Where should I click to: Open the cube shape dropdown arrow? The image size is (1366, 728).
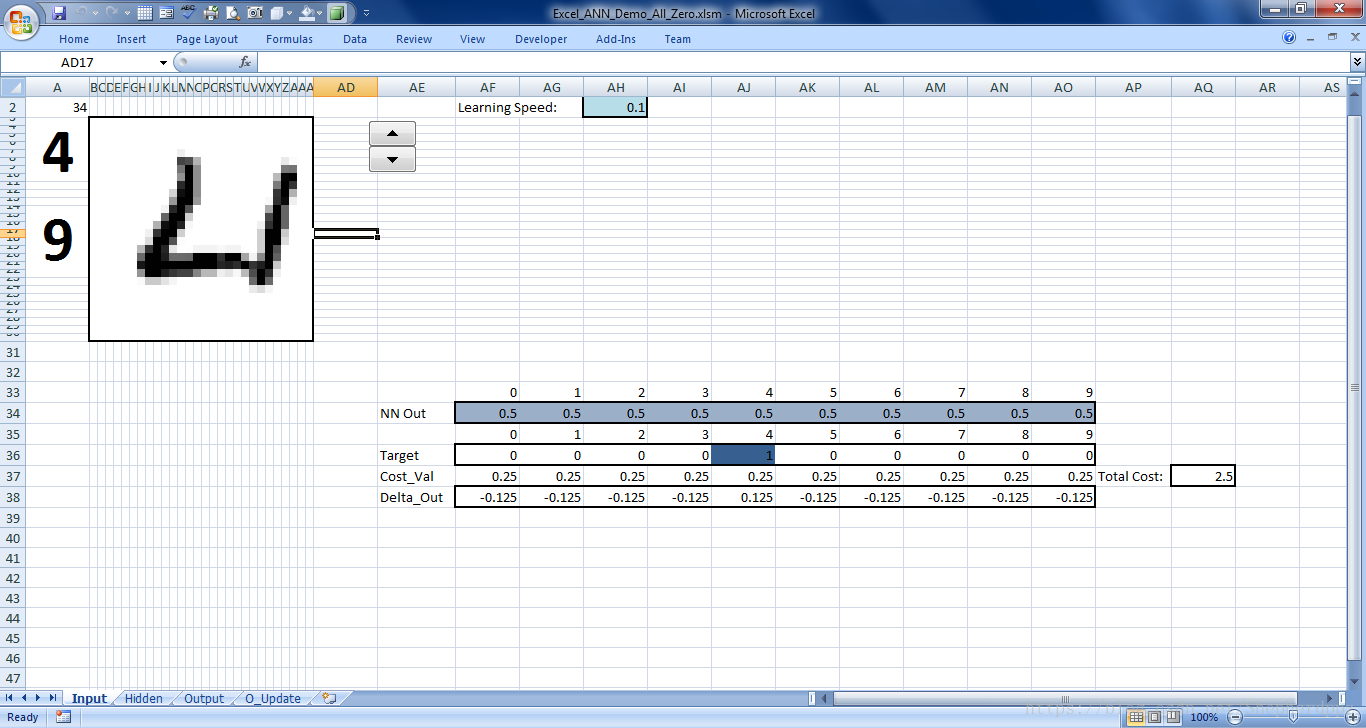(289, 13)
